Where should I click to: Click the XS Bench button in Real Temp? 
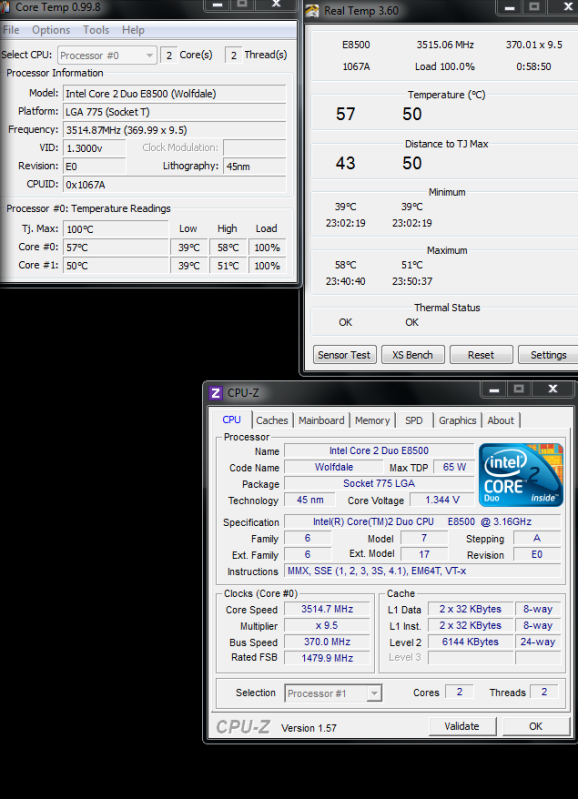412,355
